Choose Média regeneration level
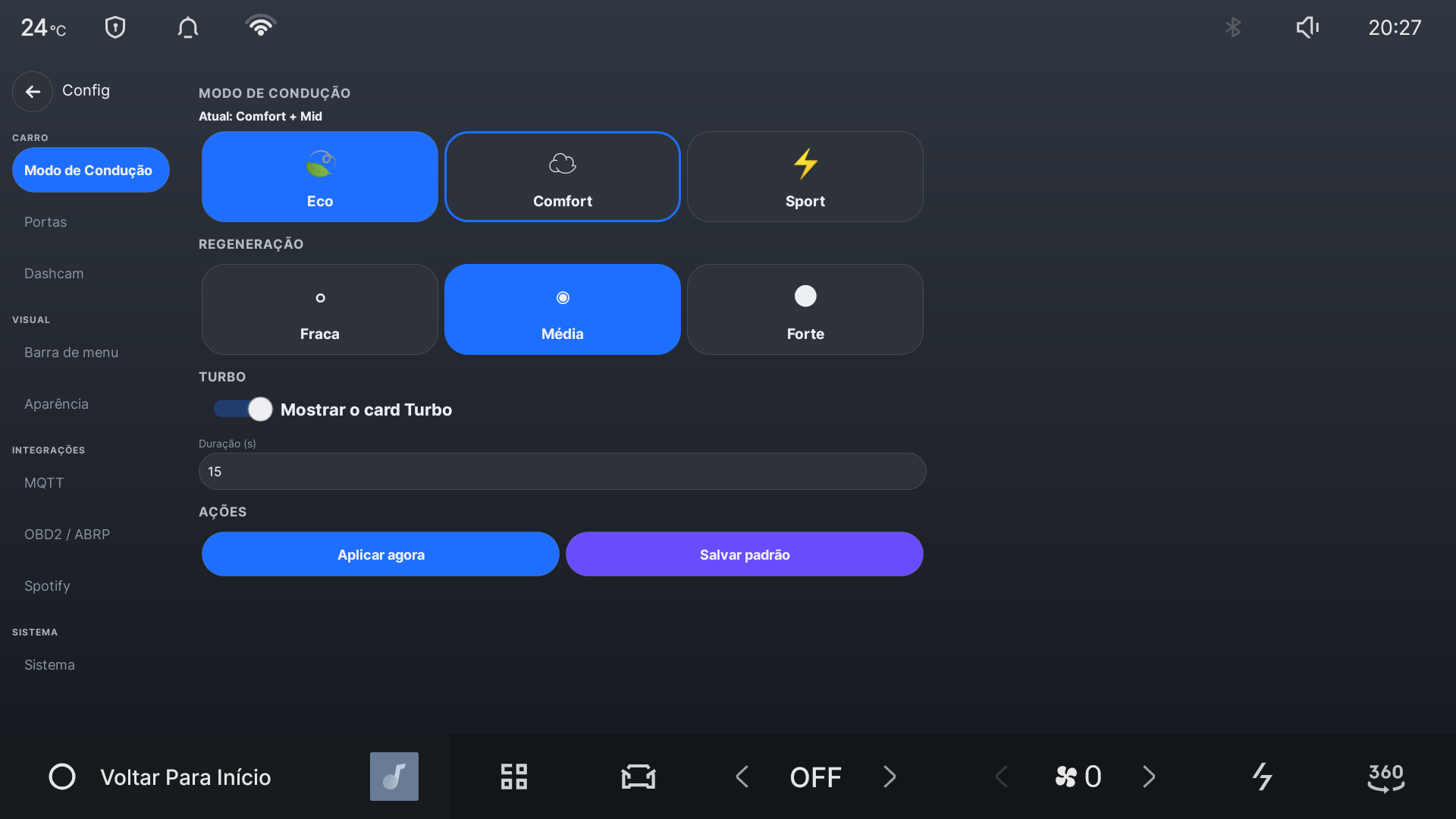The width and height of the screenshot is (1456, 819). [x=563, y=309]
